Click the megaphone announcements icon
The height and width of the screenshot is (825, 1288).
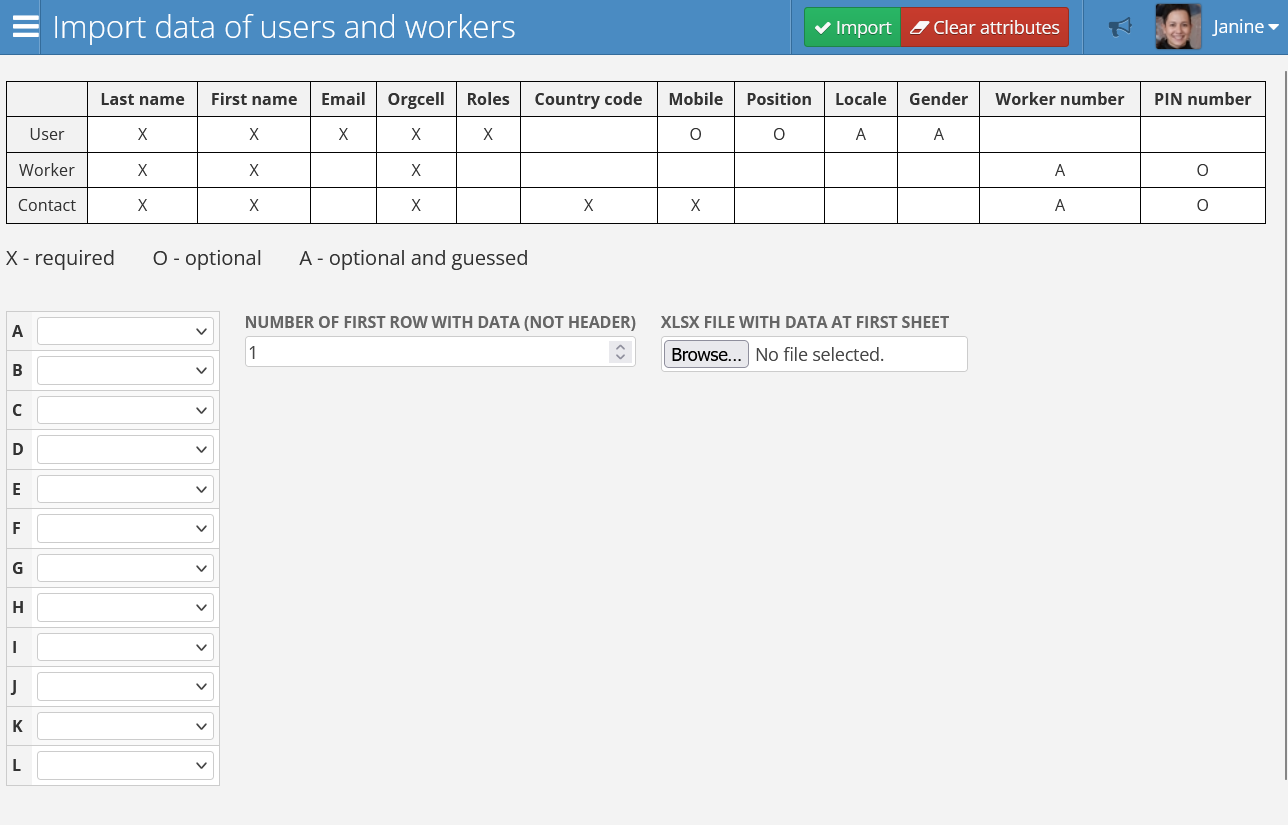[x=1120, y=27]
